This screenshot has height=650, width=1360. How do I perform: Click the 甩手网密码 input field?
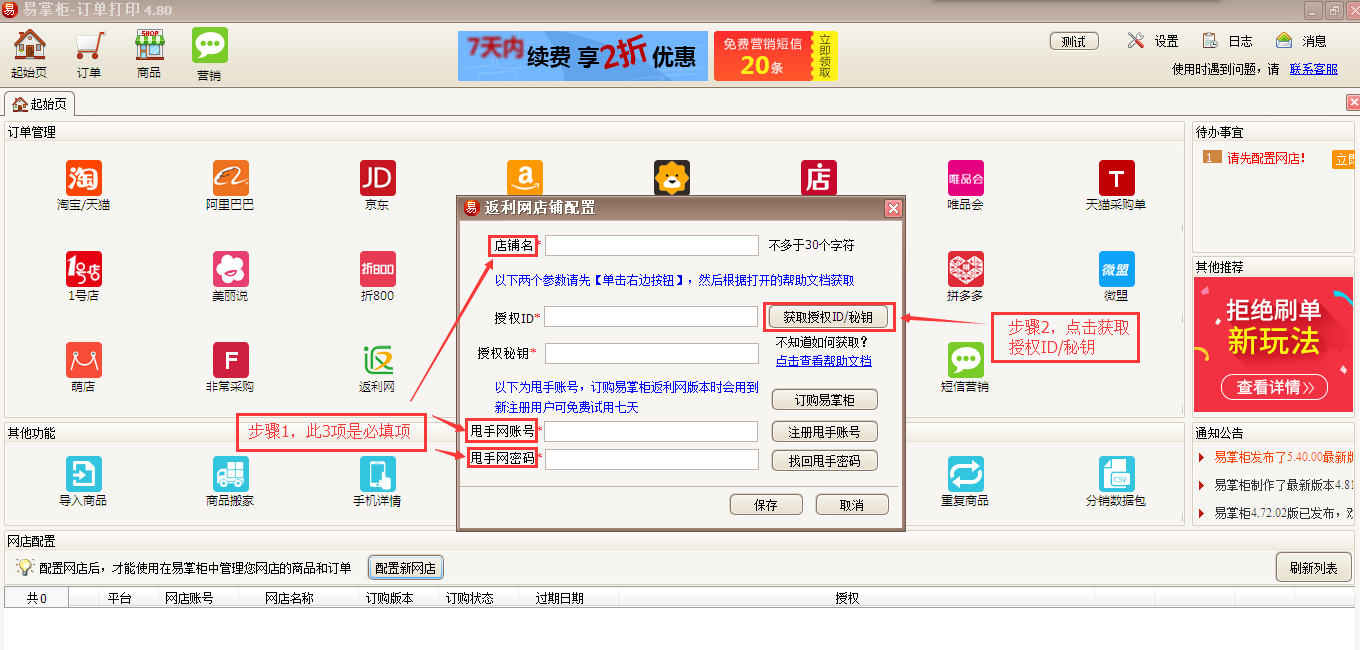[652, 459]
